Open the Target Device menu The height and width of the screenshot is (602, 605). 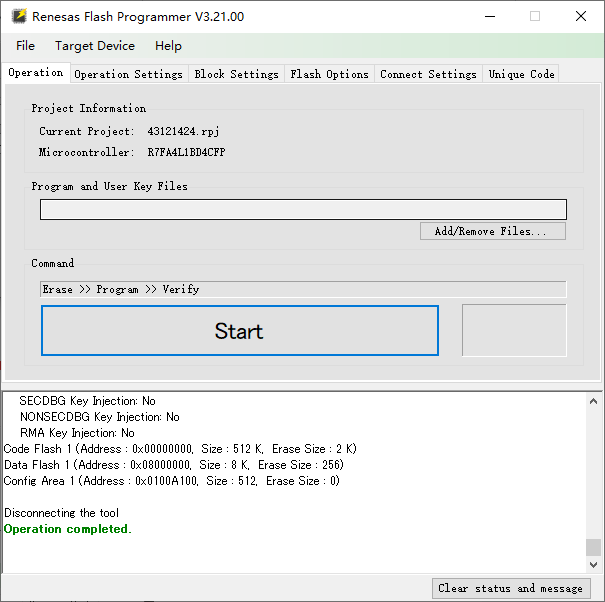coord(95,46)
